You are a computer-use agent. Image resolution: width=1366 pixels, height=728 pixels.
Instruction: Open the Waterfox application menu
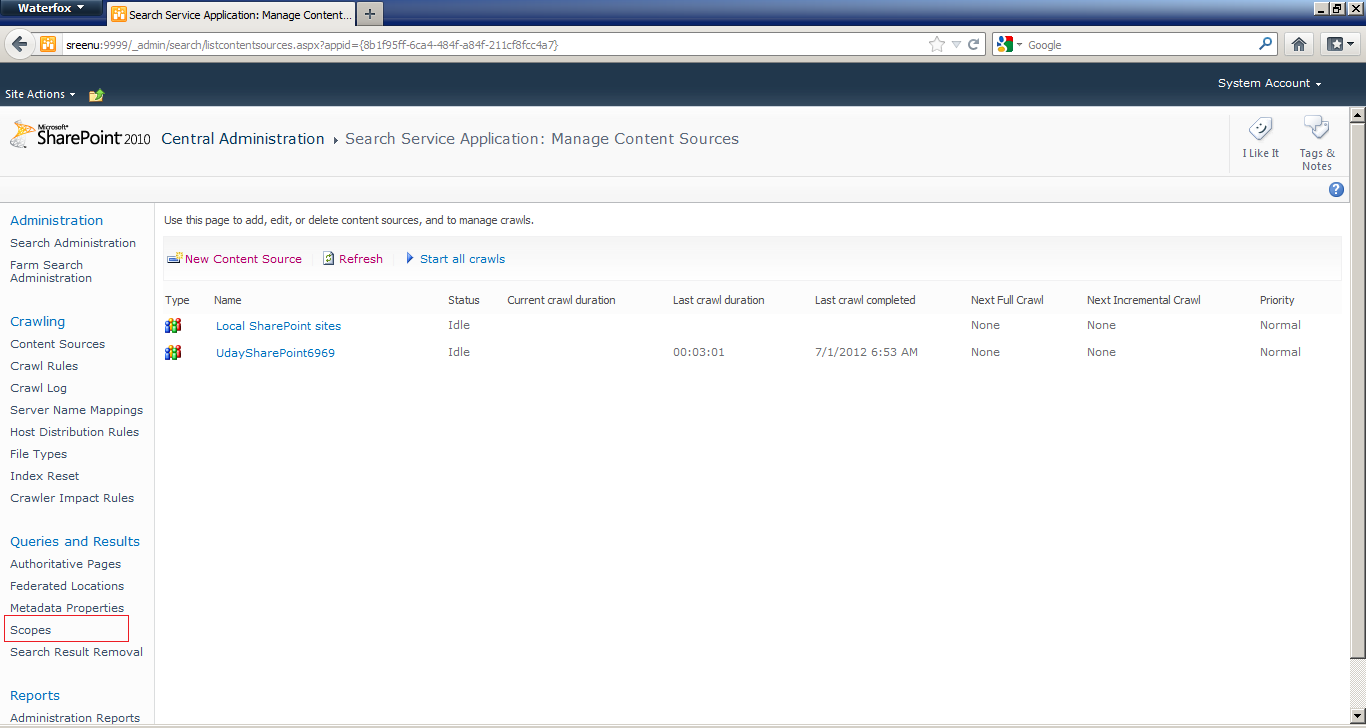pos(52,9)
